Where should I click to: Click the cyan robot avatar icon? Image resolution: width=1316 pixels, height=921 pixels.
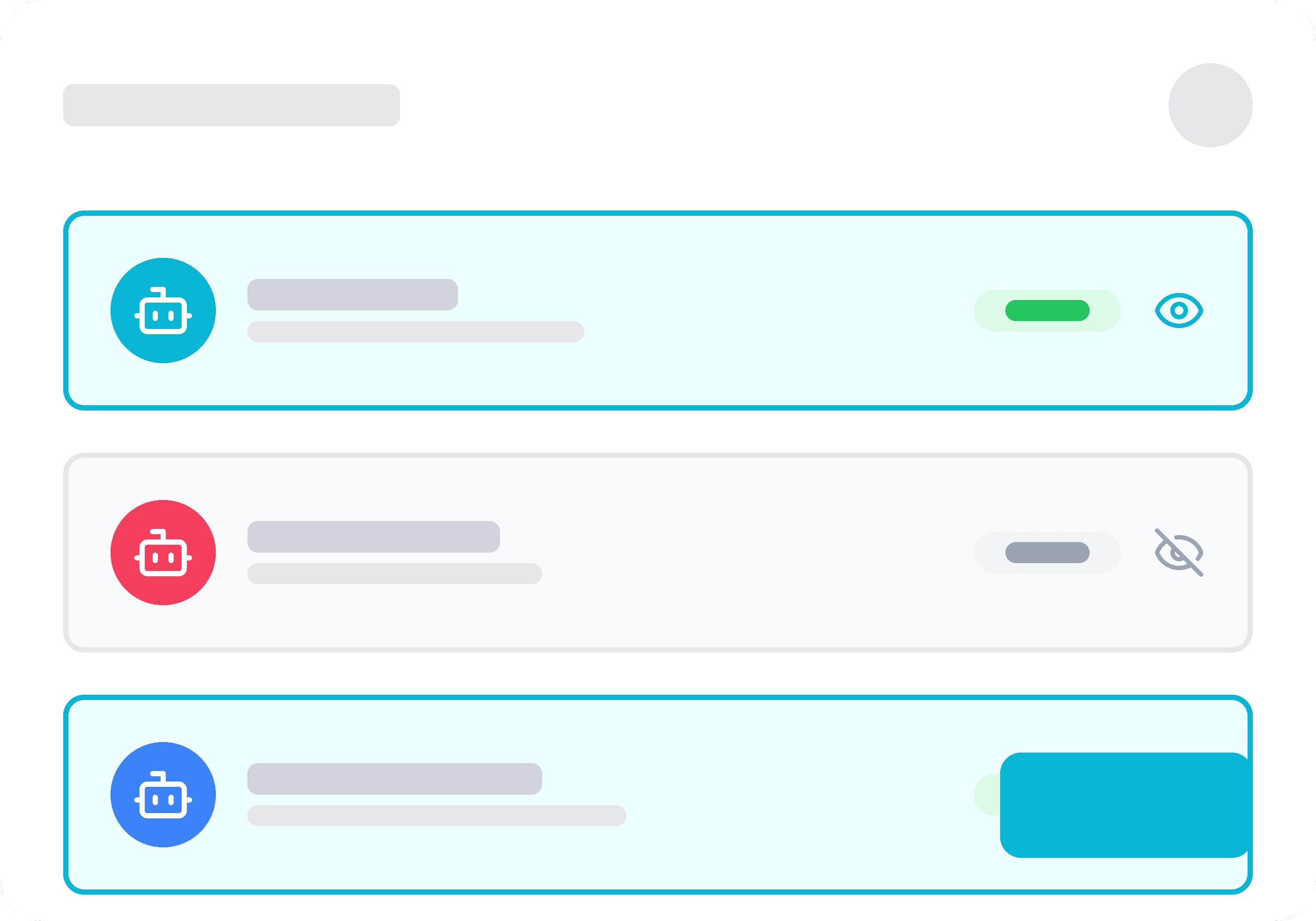pyautogui.click(x=163, y=310)
